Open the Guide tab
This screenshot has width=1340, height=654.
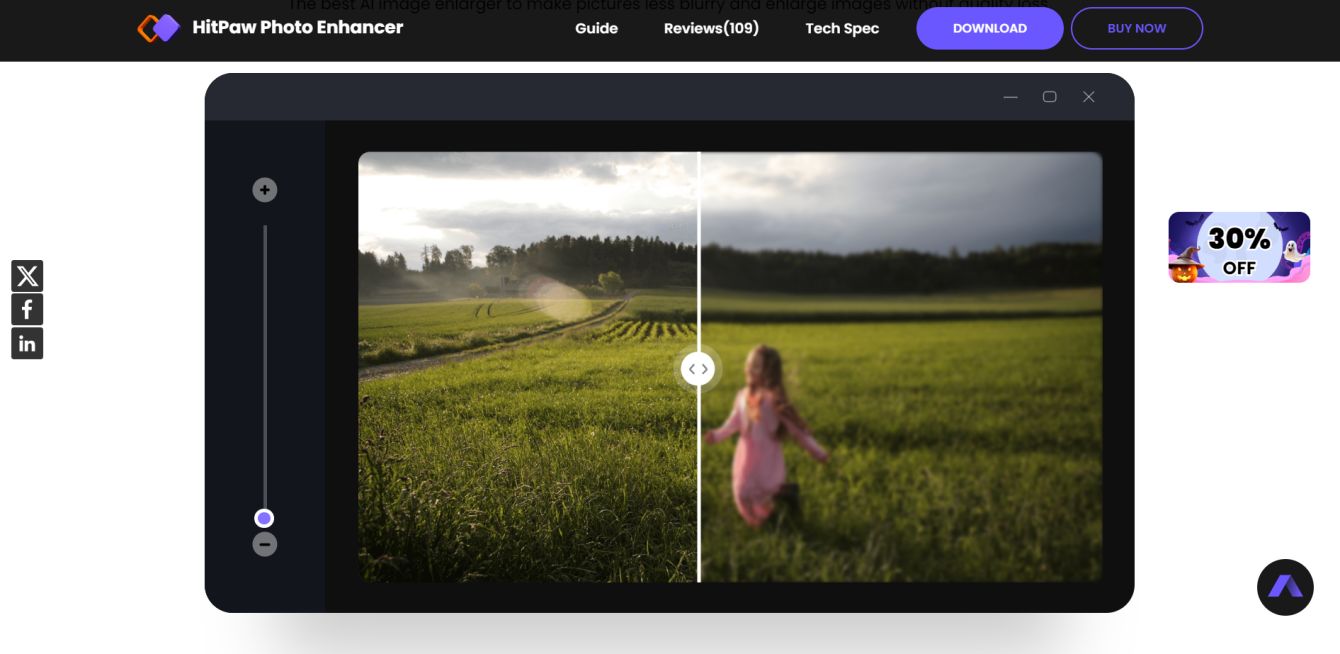pos(596,28)
